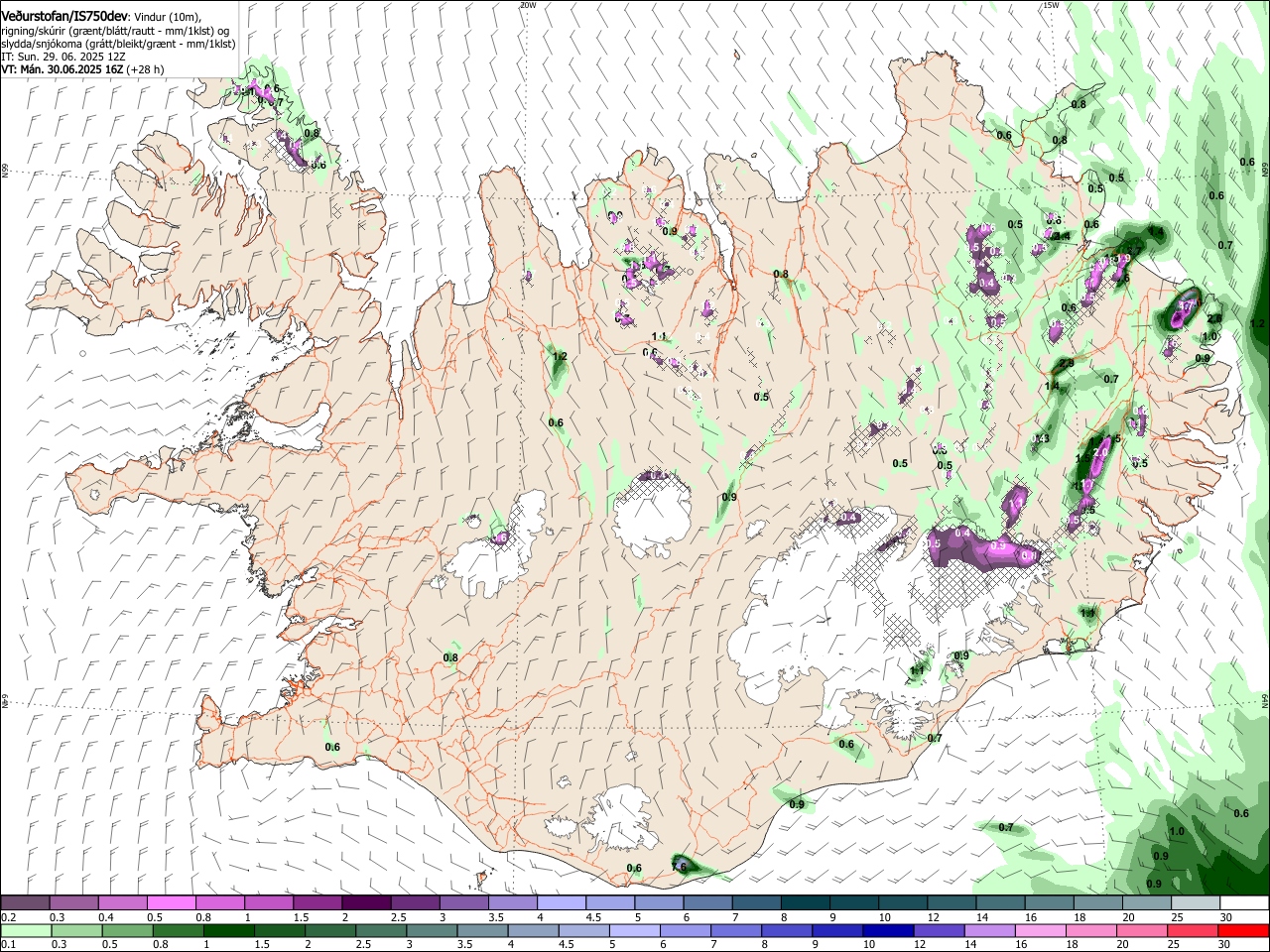This screenshot has width=1270, height=952.
Task: Click the VT valid time 30.06.2025 16Z label
Action: click(62, 69)
